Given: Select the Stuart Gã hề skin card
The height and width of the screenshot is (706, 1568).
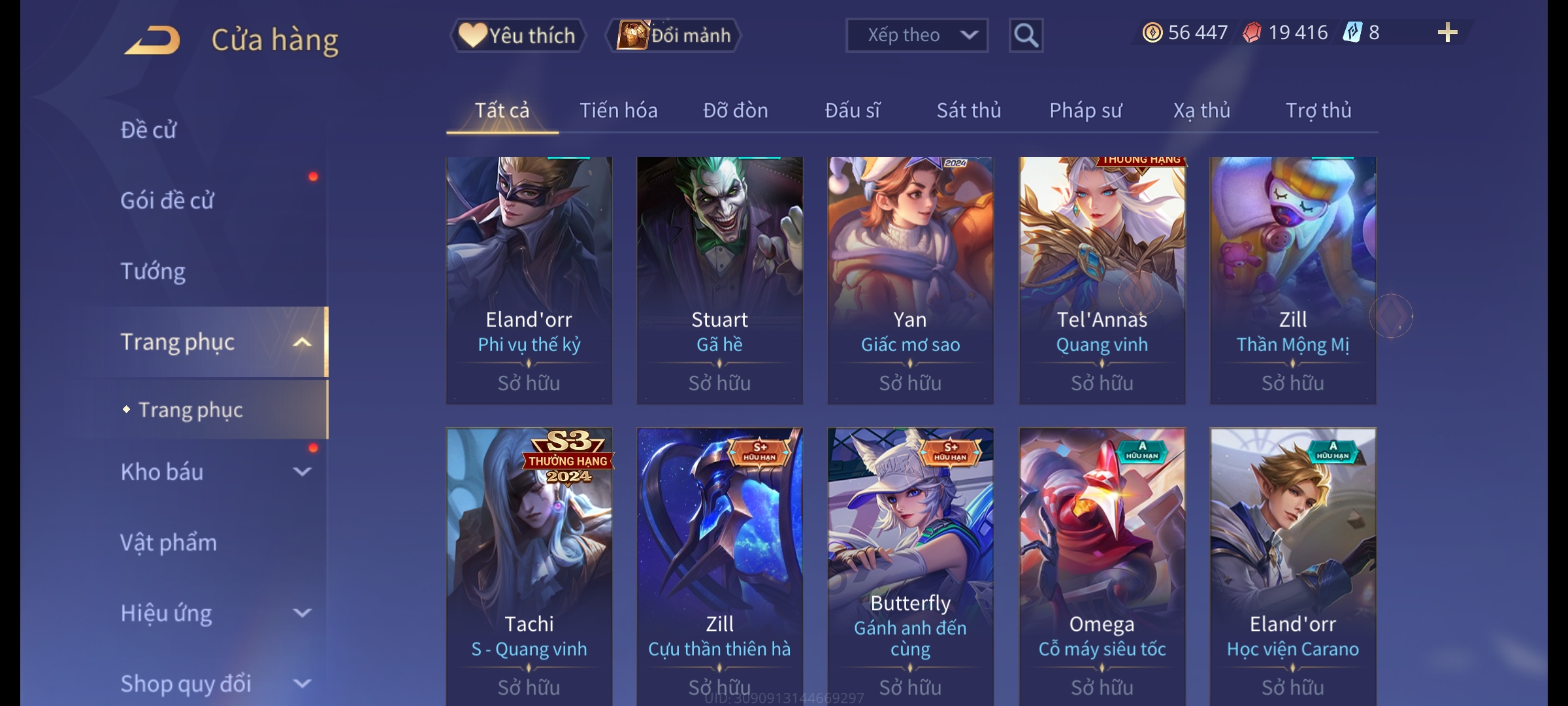Looking at the screenshot, I should coord(719,280).
